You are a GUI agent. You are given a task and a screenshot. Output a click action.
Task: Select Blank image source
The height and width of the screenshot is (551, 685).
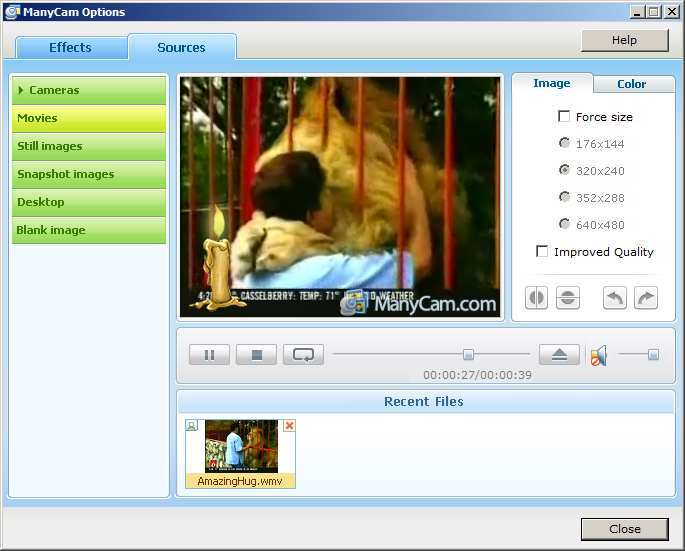[x=89, y=230]
